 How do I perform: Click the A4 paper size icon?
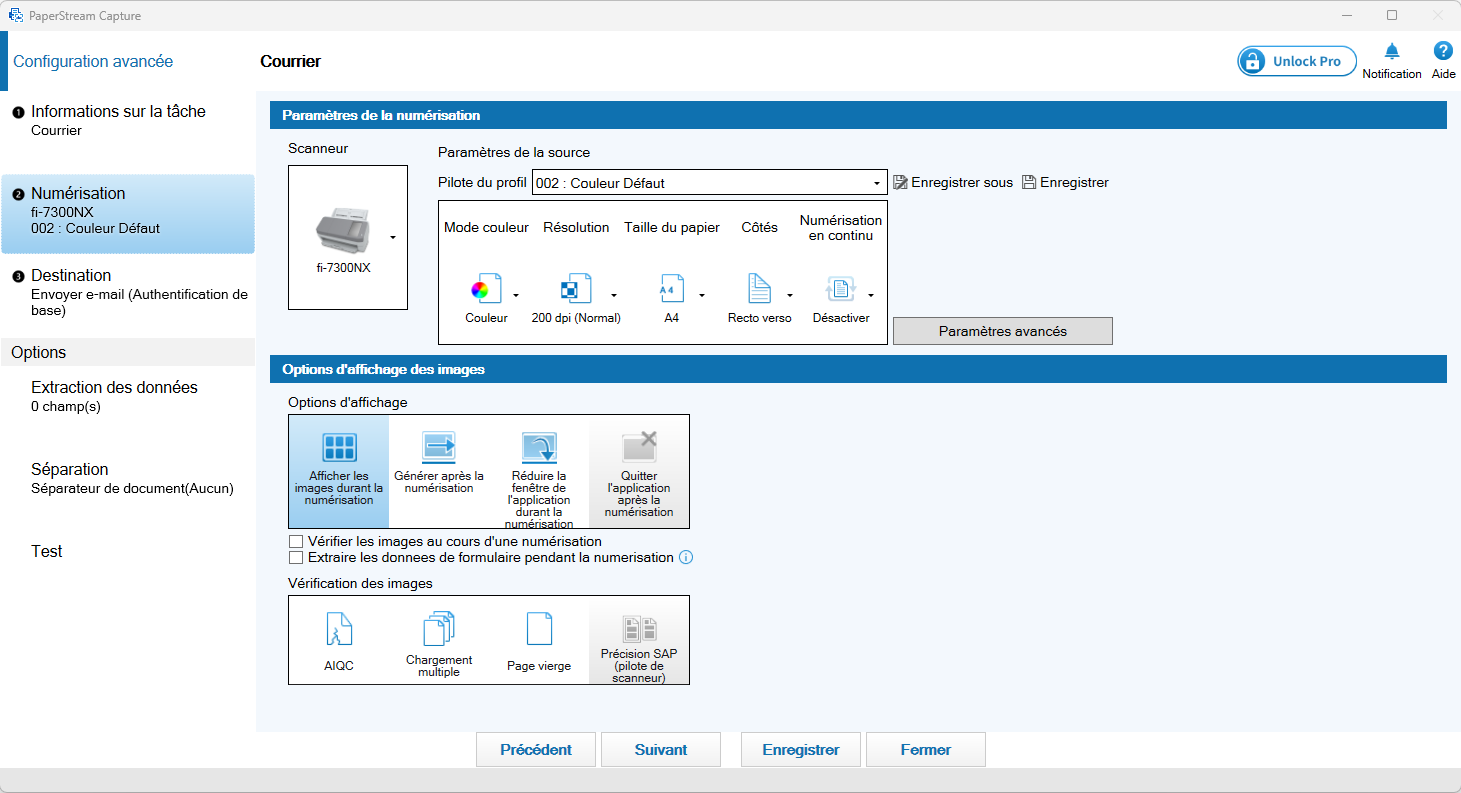point(672,290)
